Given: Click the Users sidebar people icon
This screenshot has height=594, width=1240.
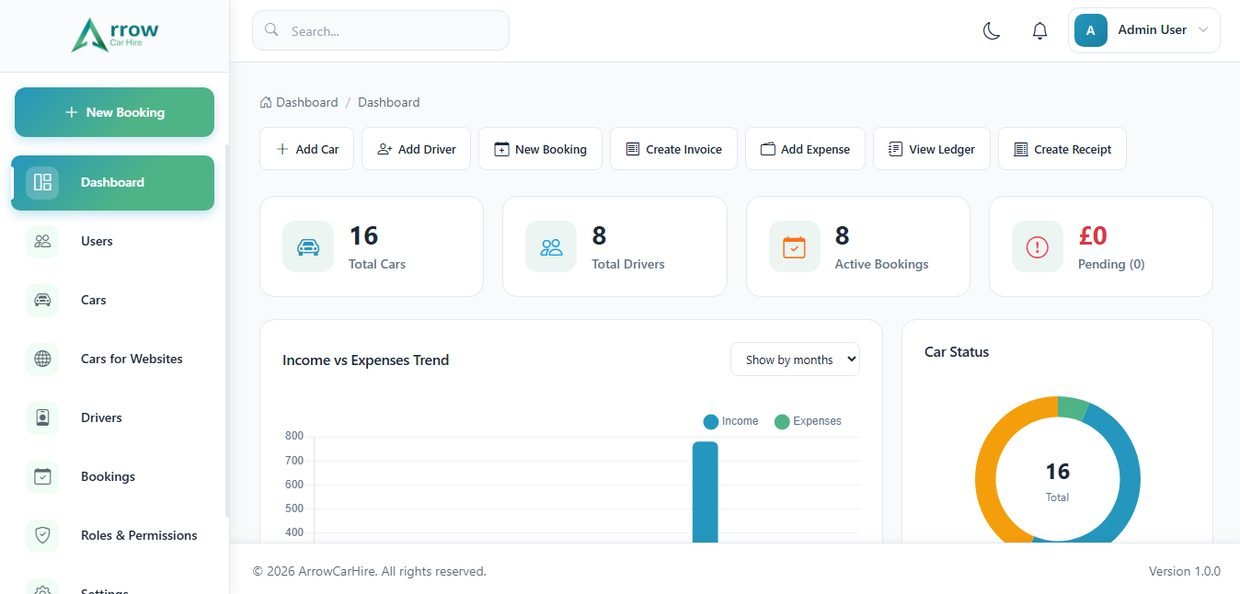Looking at the screenshot, I should (42, 241).
